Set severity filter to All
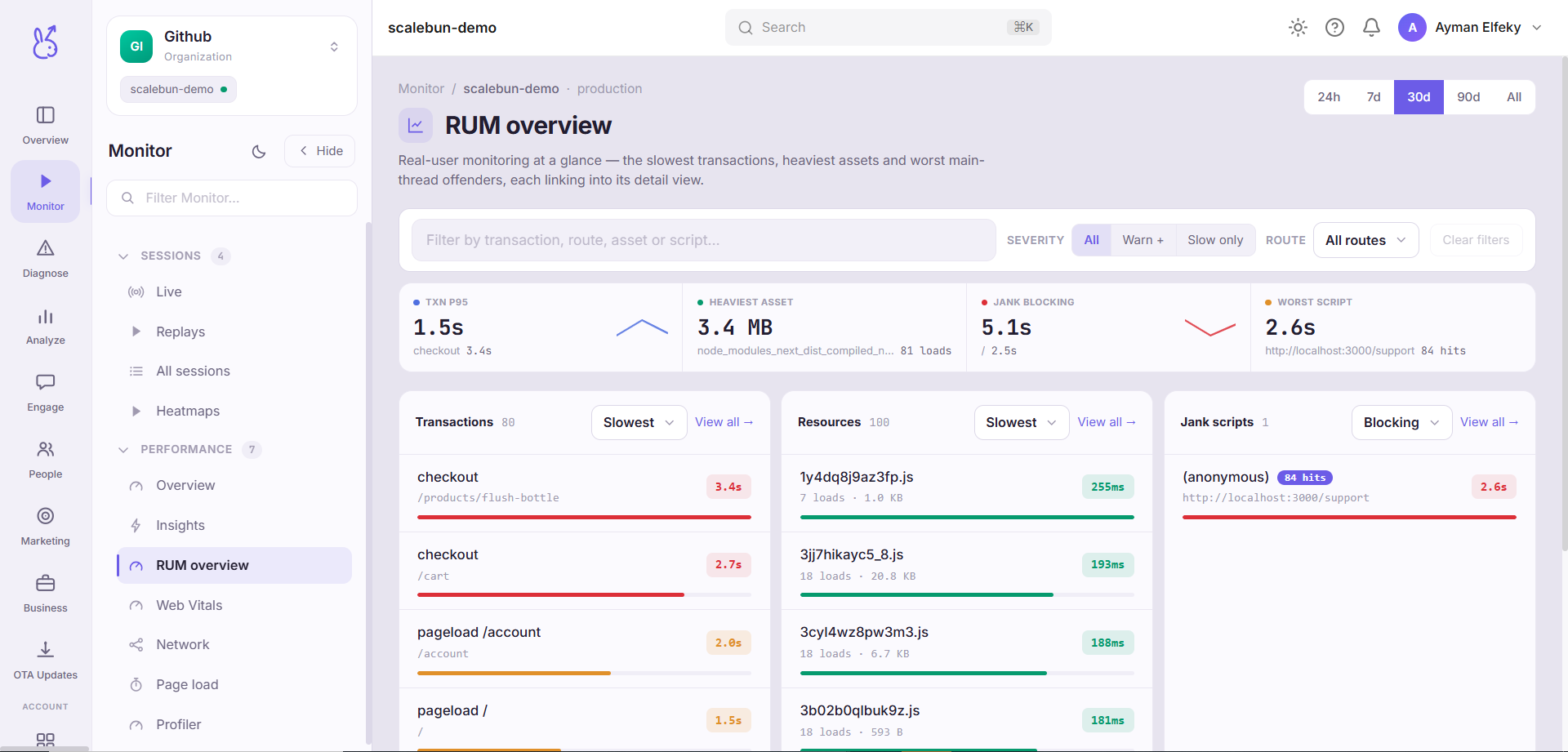The width and height of the screenshot is (1568, 752). [x=1091, y=240]
